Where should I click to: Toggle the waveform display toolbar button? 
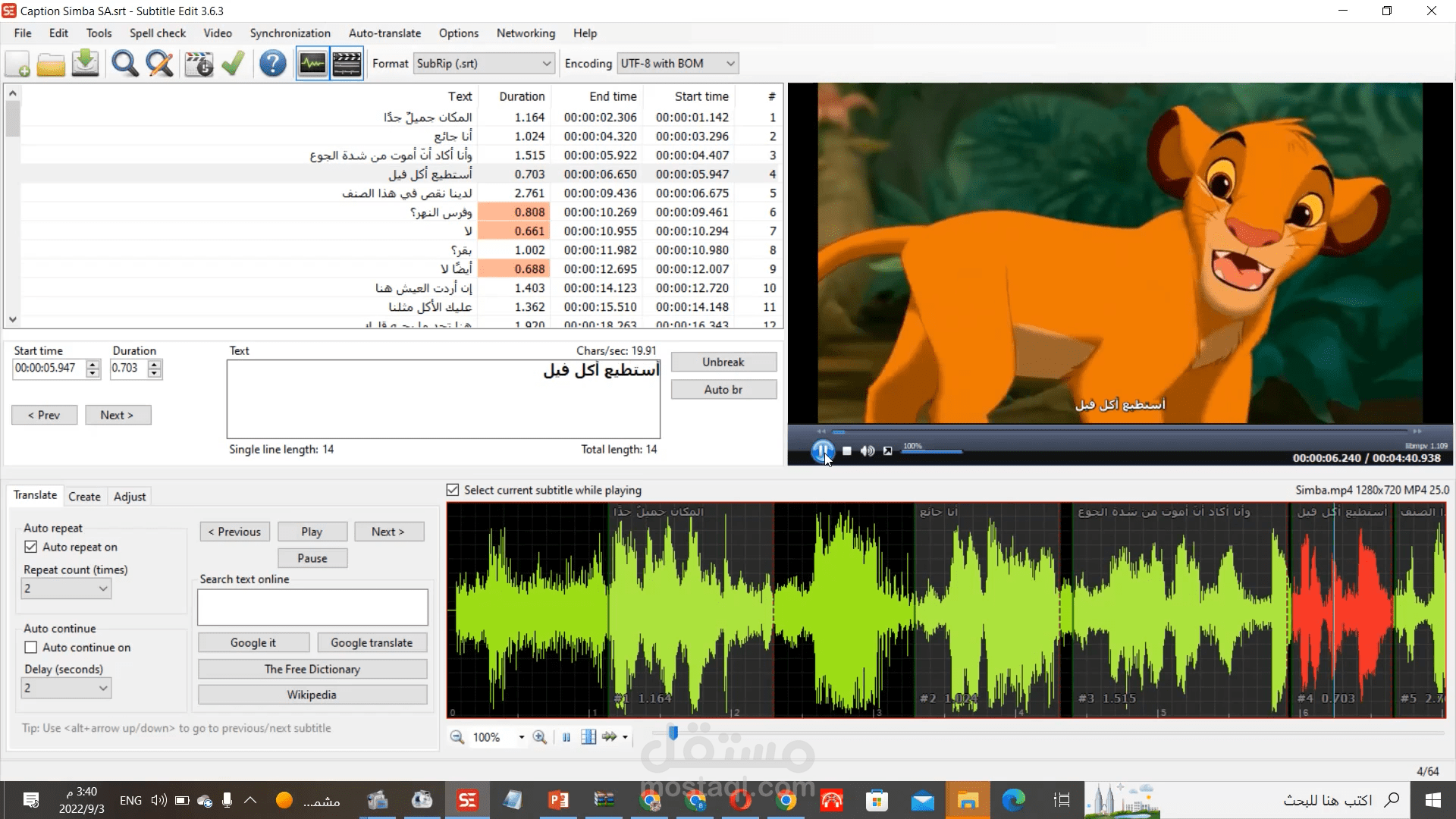click(x=312, y=64)
